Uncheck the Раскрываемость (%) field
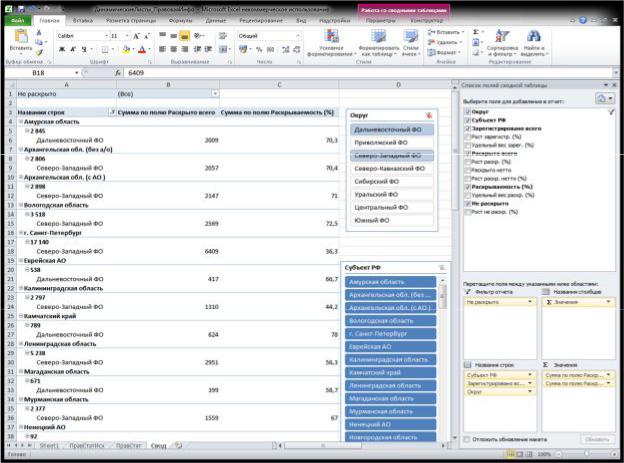624x463 pixels. (x=468, y=187)
